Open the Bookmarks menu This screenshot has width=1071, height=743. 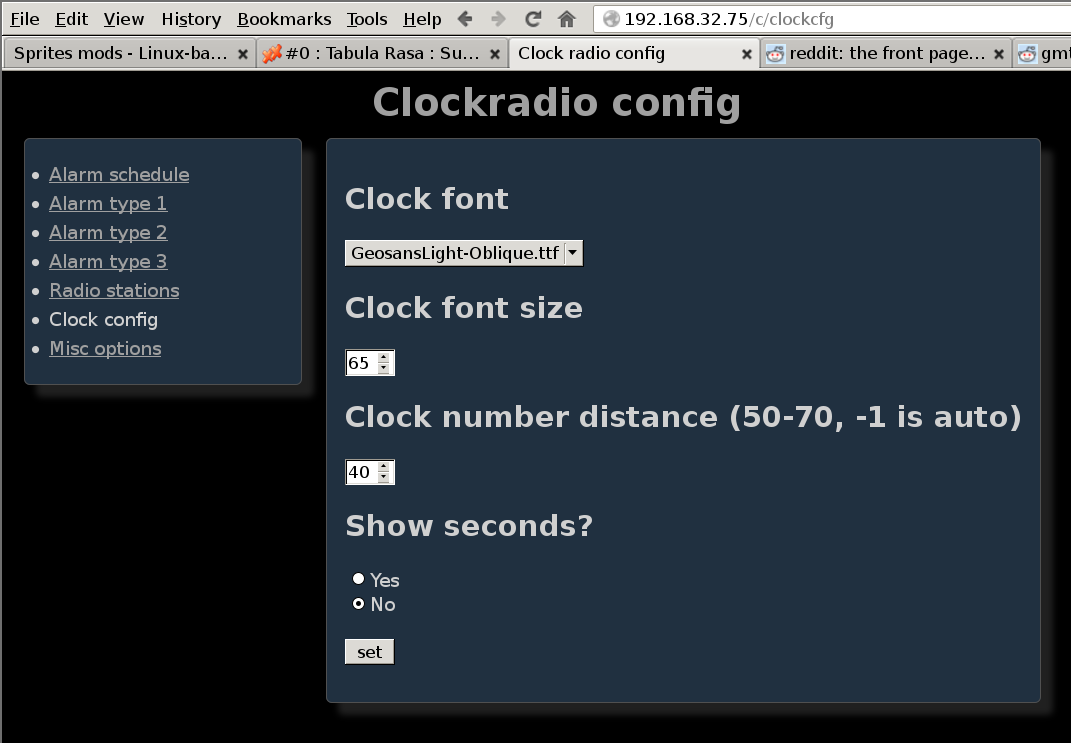click(x=284, y=19)
